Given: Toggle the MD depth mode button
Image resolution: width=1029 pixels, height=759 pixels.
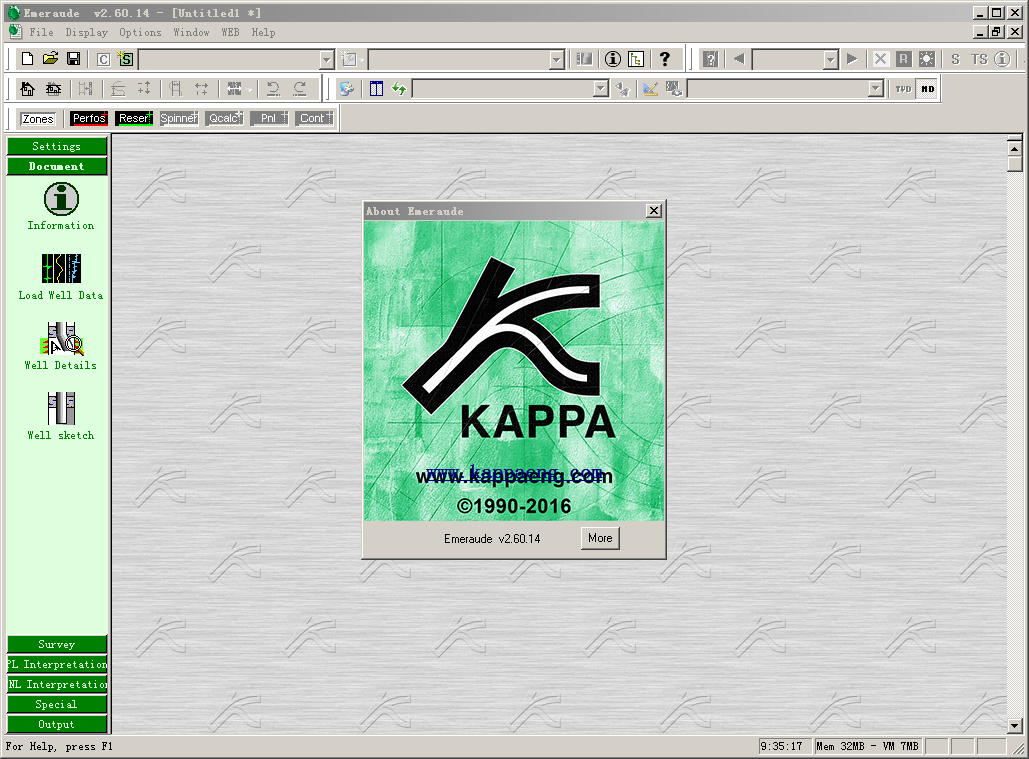Looking at the screenshot, I should point(927,89).
